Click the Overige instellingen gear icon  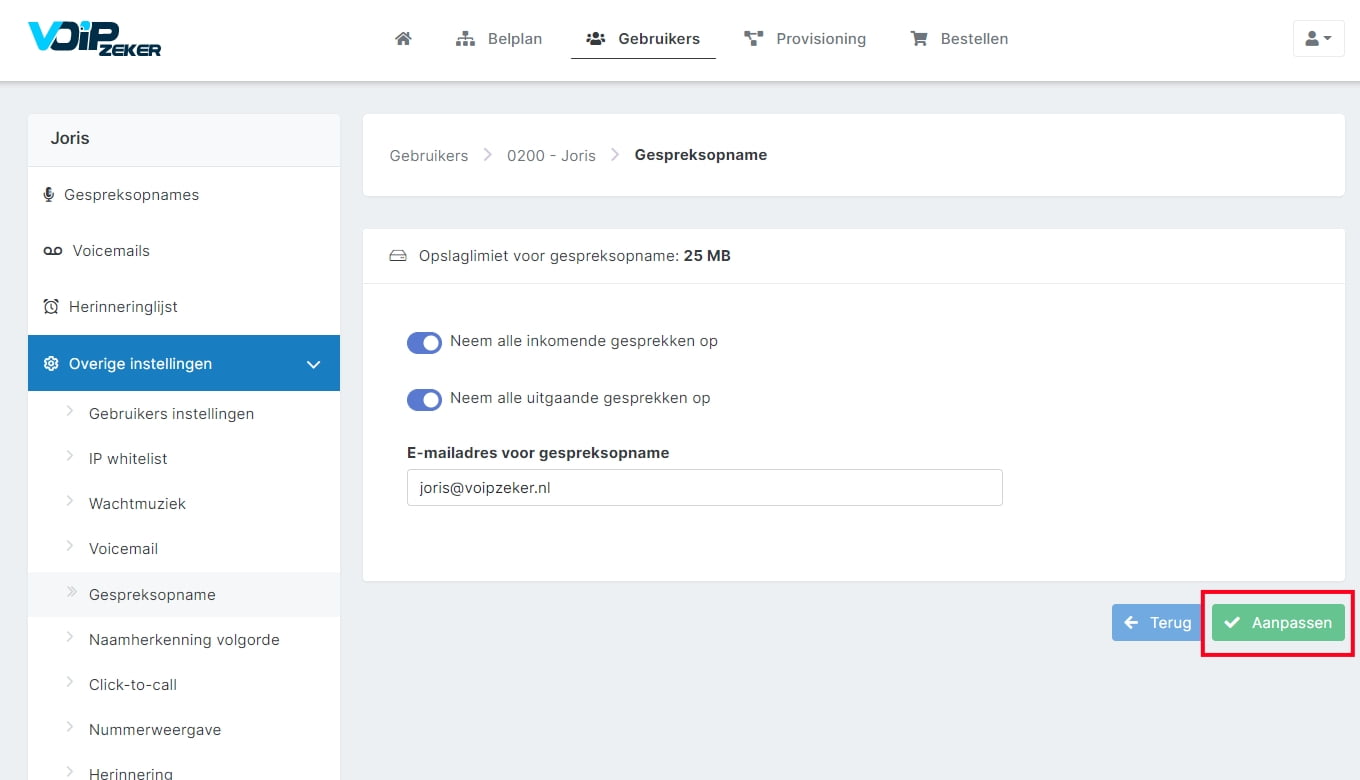[51, 364]
